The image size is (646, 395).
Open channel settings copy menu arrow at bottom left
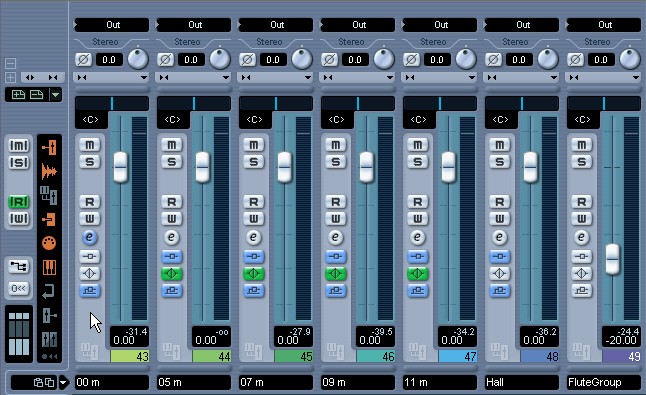[63, 383]
